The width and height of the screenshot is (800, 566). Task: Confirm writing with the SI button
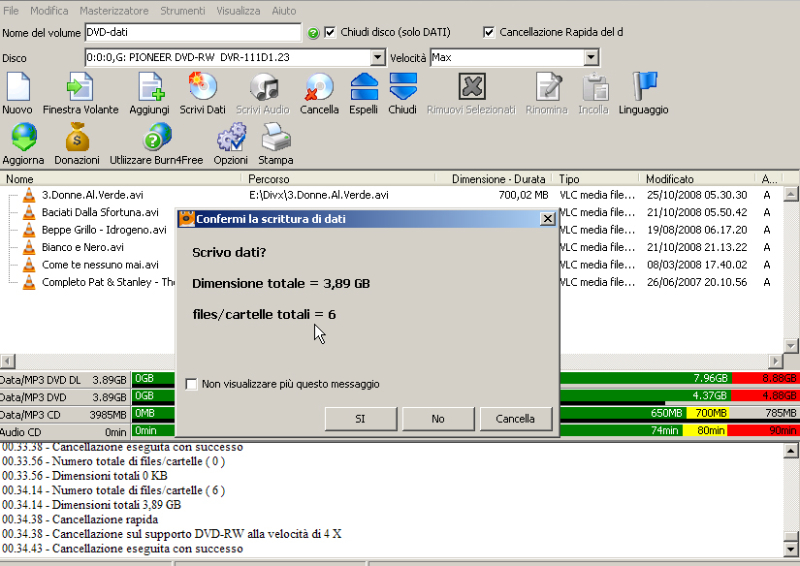pos(361,419)
